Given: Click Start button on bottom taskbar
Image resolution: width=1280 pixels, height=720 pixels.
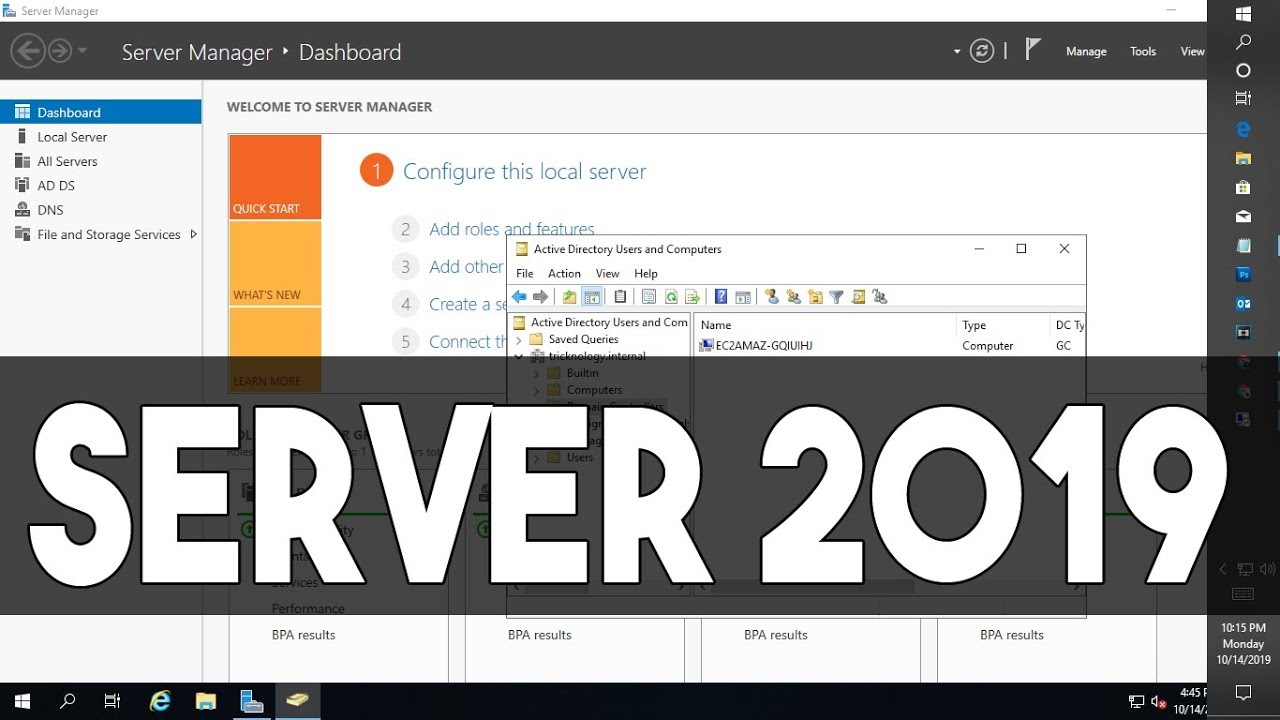Looking at the screenshot, I should click(22, 701).
